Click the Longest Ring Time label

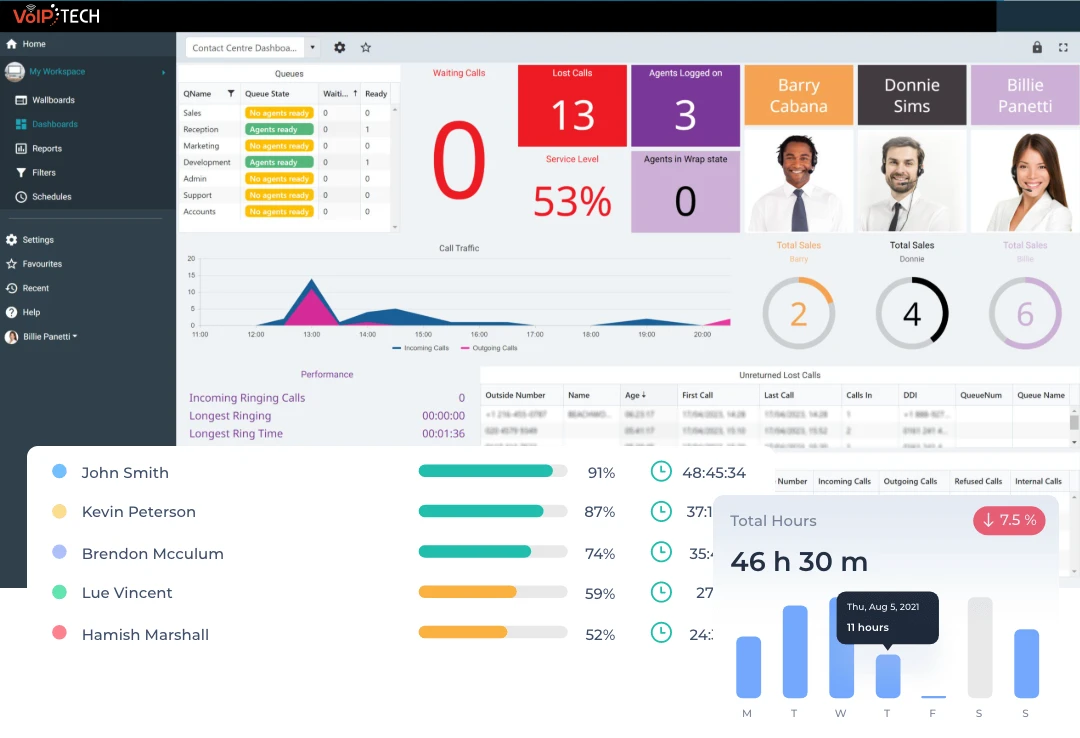(236, 433)
